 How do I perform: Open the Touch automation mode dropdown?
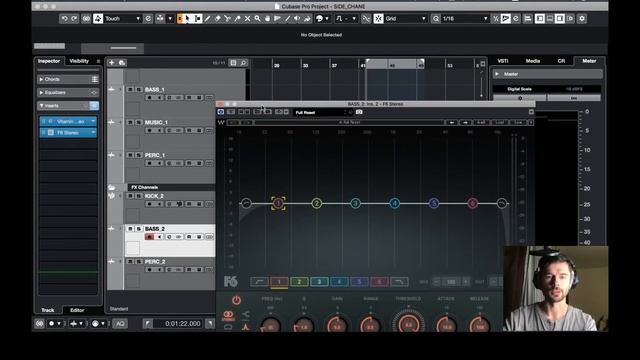pos(122,19)
